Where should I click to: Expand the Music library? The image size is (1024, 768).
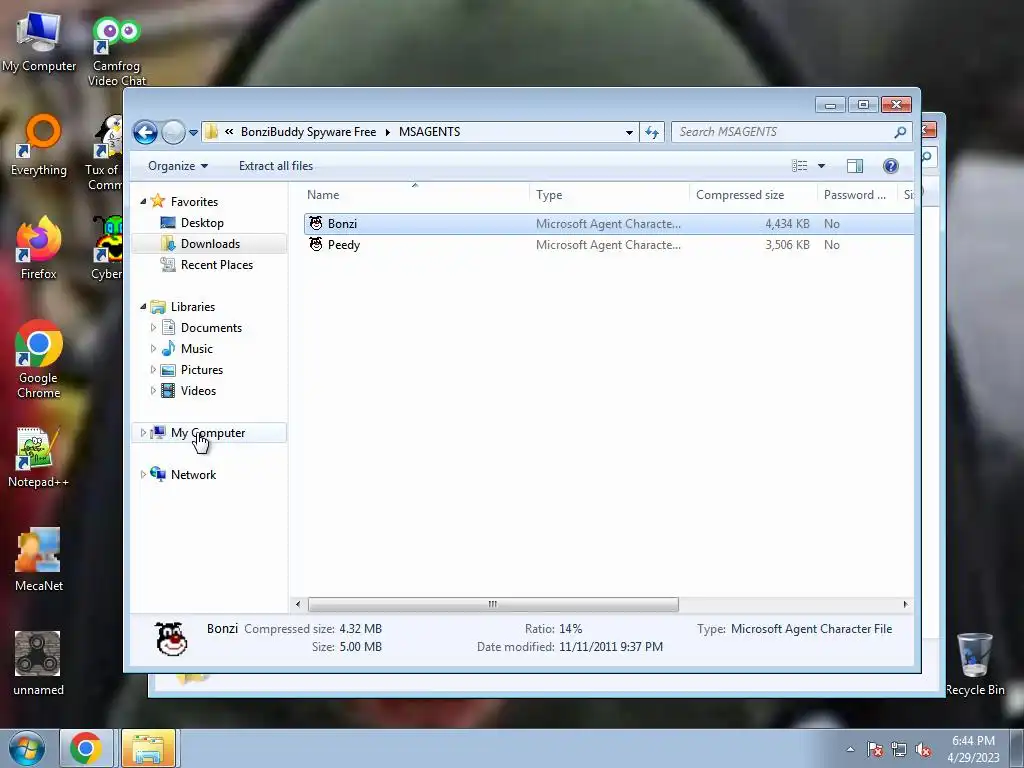point(153,349)
